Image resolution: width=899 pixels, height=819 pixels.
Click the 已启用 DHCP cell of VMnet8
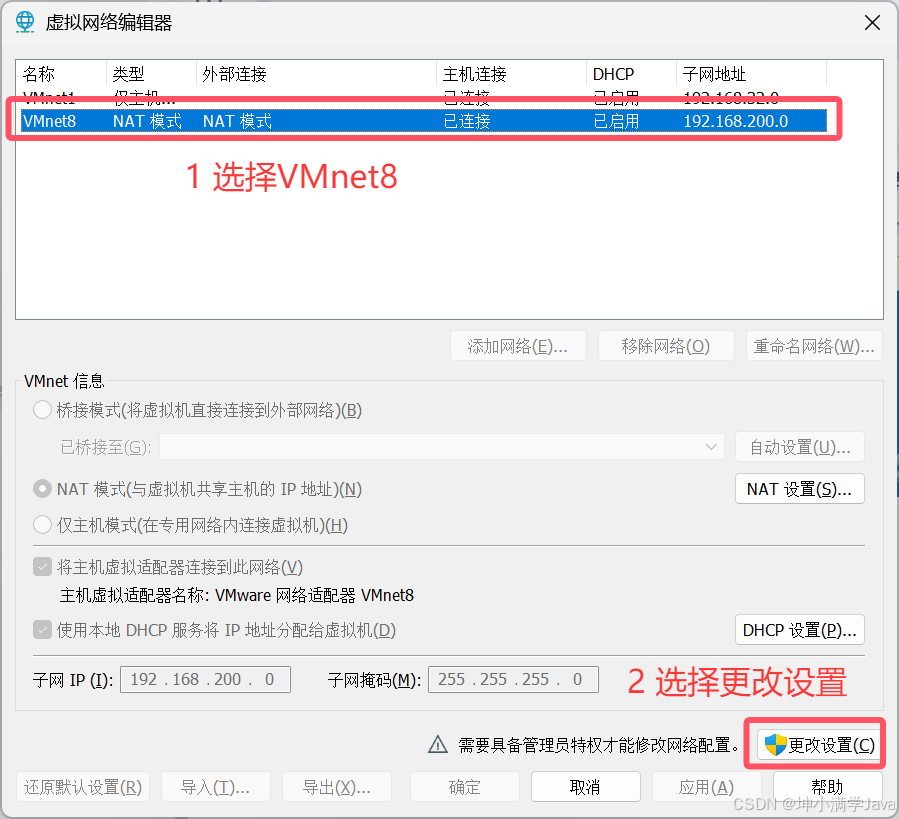click(616, 121)
